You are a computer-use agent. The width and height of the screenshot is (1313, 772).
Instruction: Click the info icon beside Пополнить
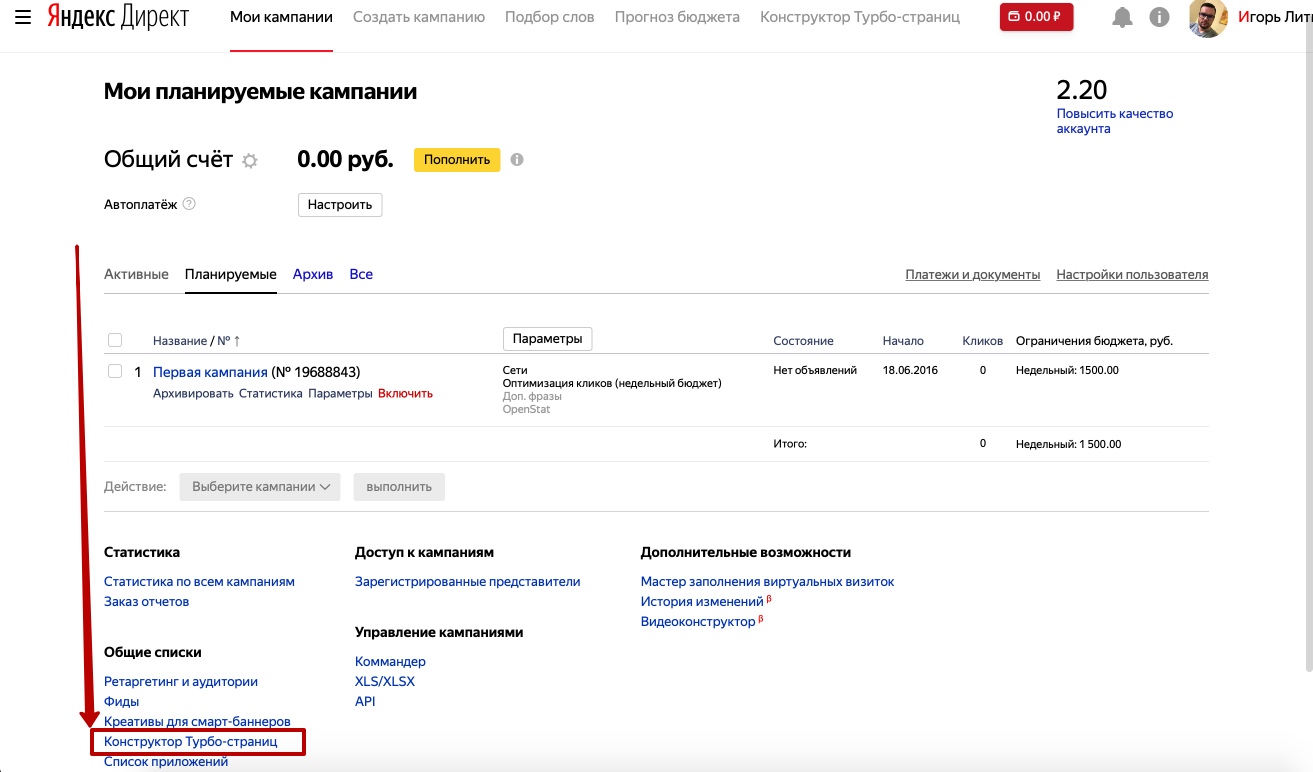(x=517, y=159)
